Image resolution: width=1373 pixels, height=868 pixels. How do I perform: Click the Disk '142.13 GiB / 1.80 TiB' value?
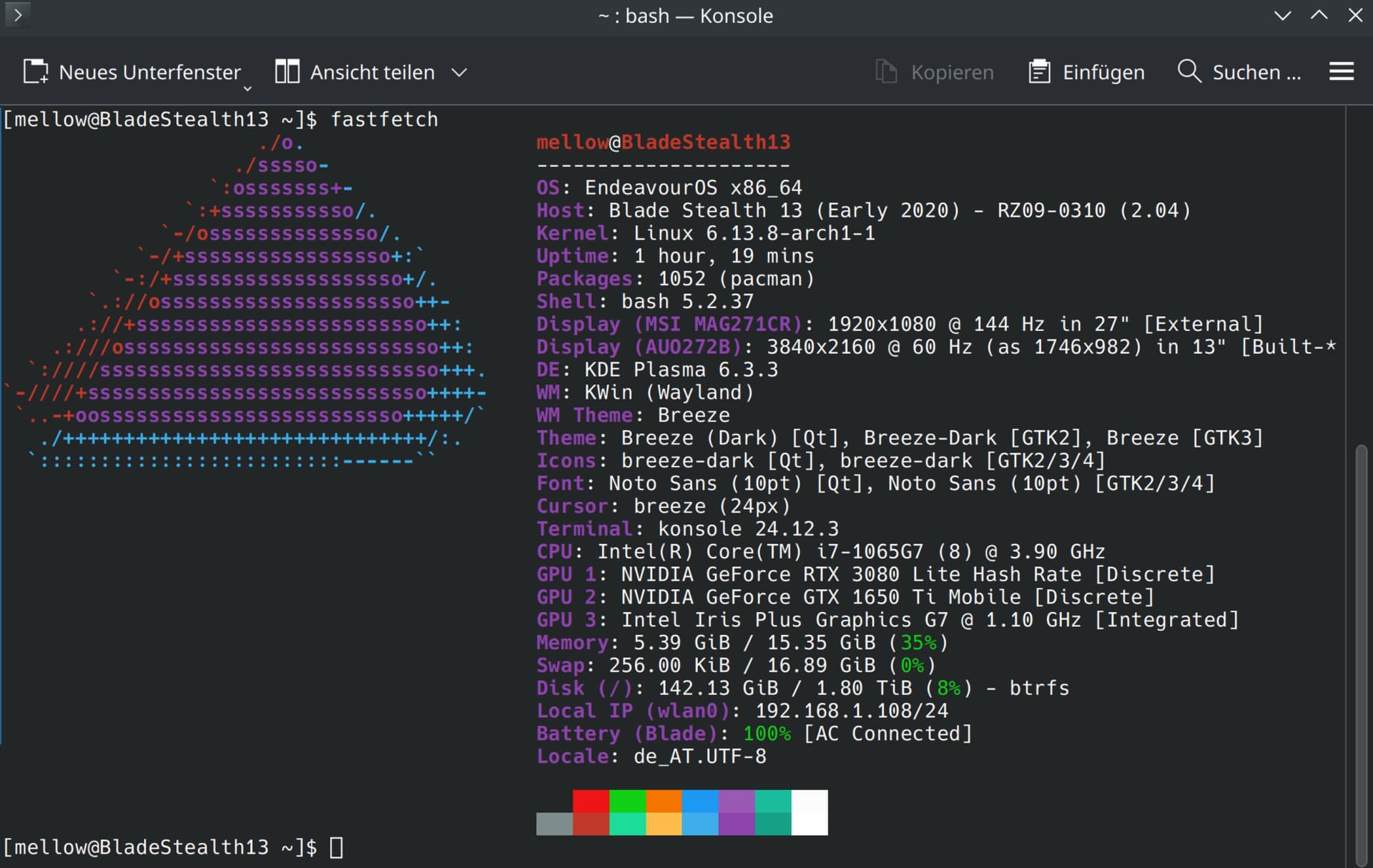[785, 689]
